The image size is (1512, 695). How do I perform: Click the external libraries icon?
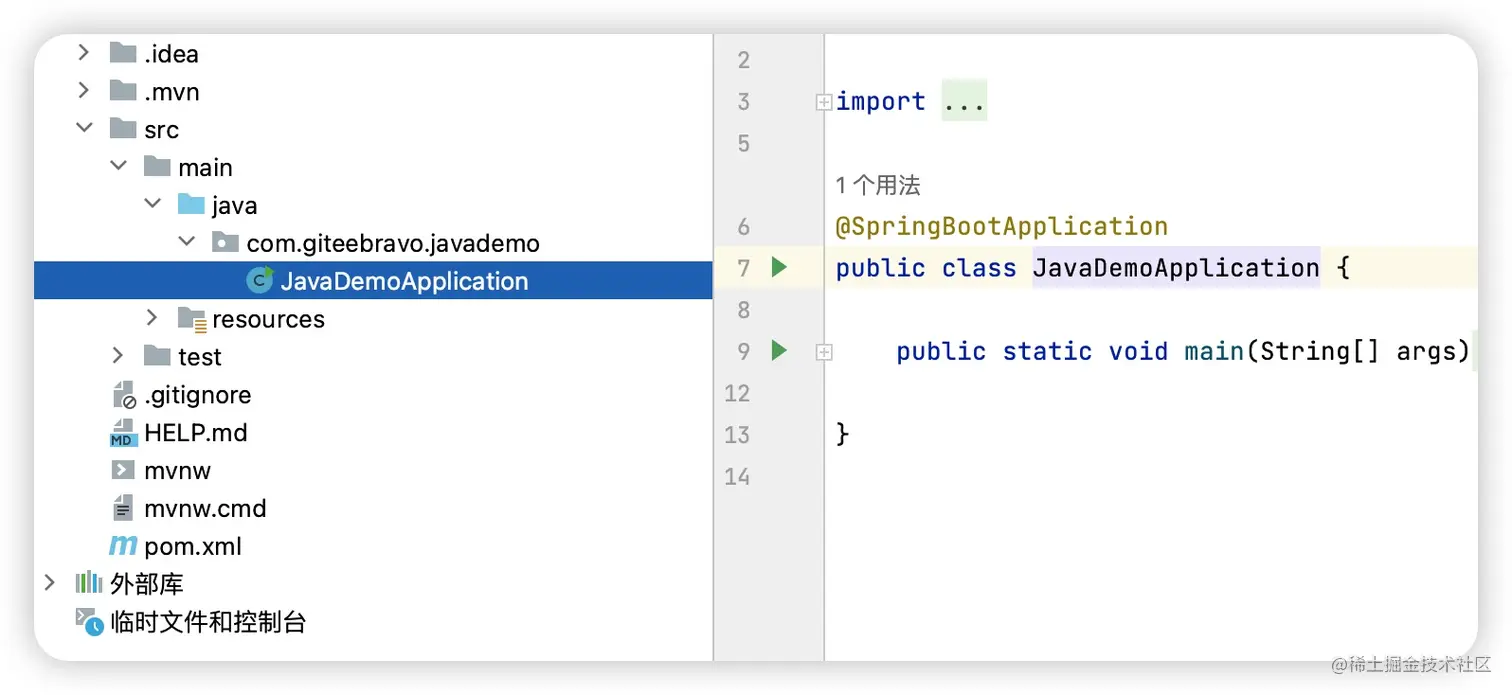click(x=89, y=583)
